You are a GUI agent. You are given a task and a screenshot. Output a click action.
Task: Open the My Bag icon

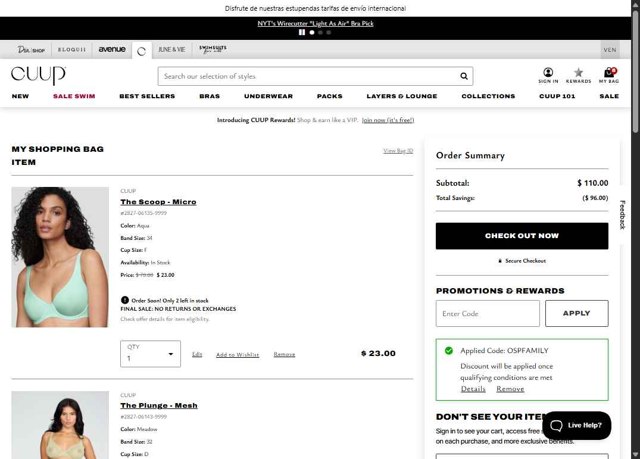tap(609, 75)
